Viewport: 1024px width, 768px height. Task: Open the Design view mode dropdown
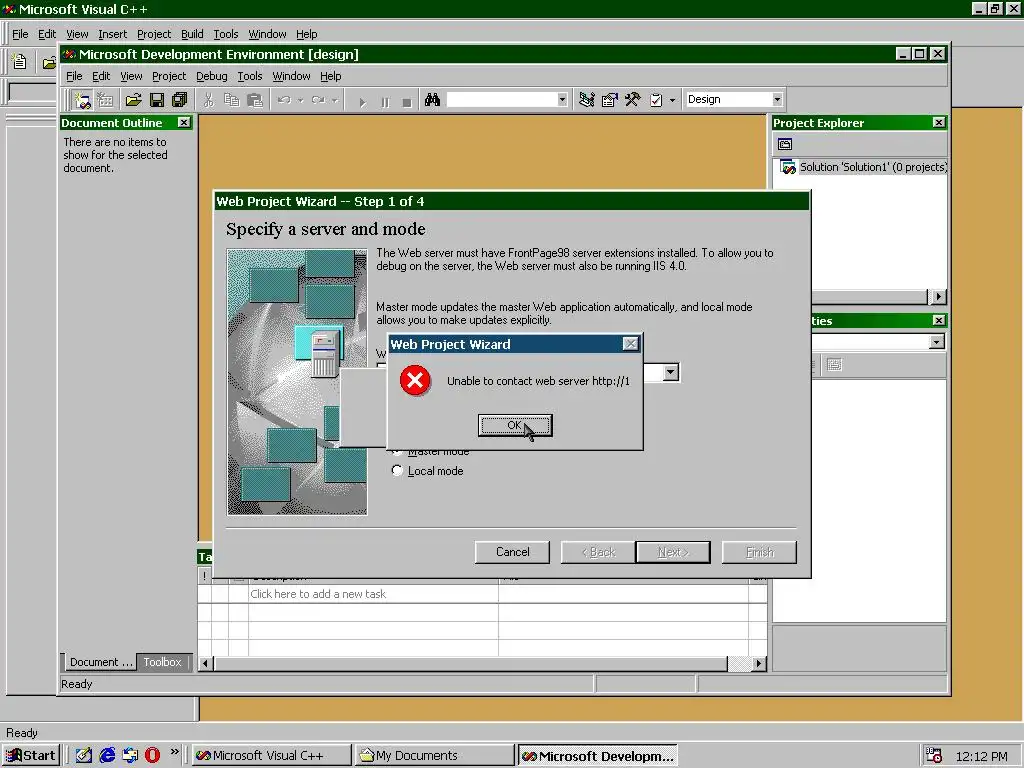tap(777, 100)
